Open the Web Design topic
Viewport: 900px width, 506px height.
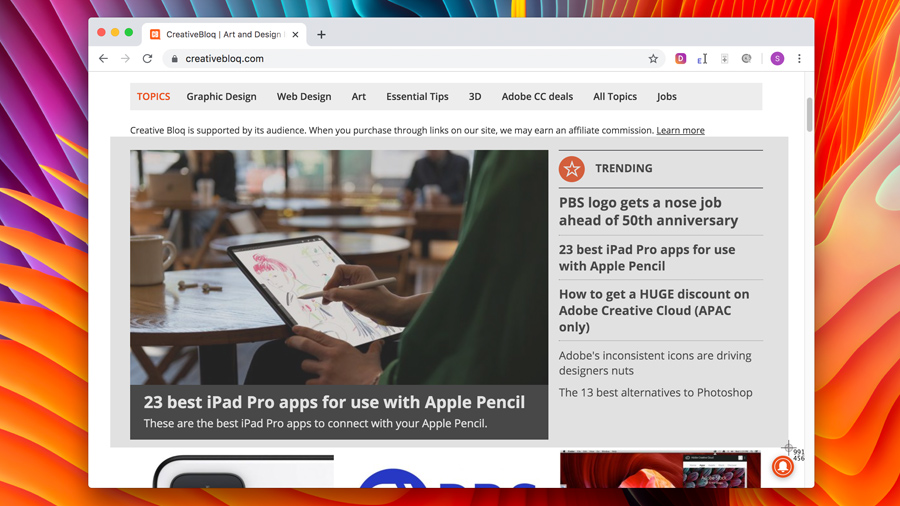(x=304, y=96)
